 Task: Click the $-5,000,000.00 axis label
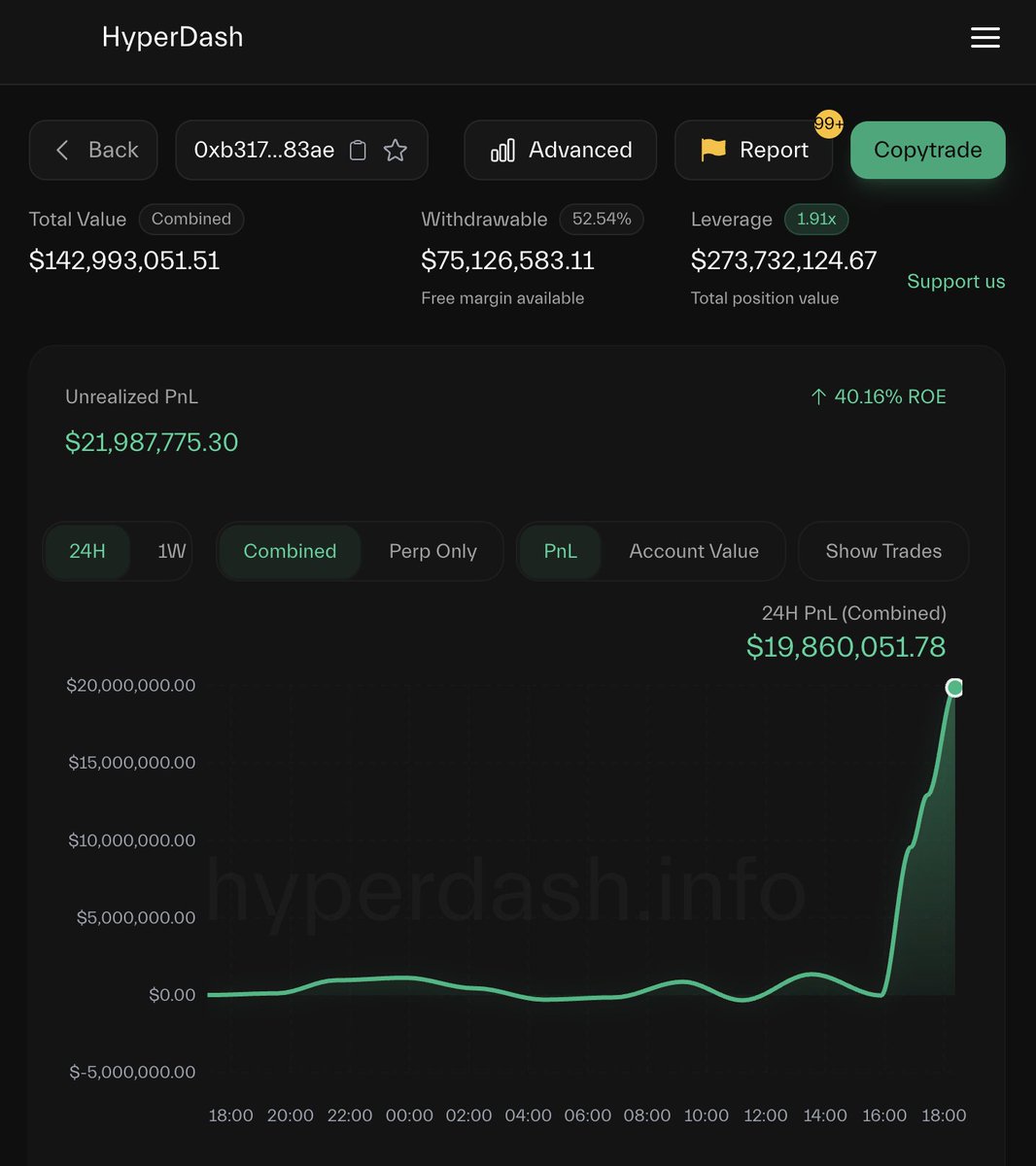(132, 1072)
